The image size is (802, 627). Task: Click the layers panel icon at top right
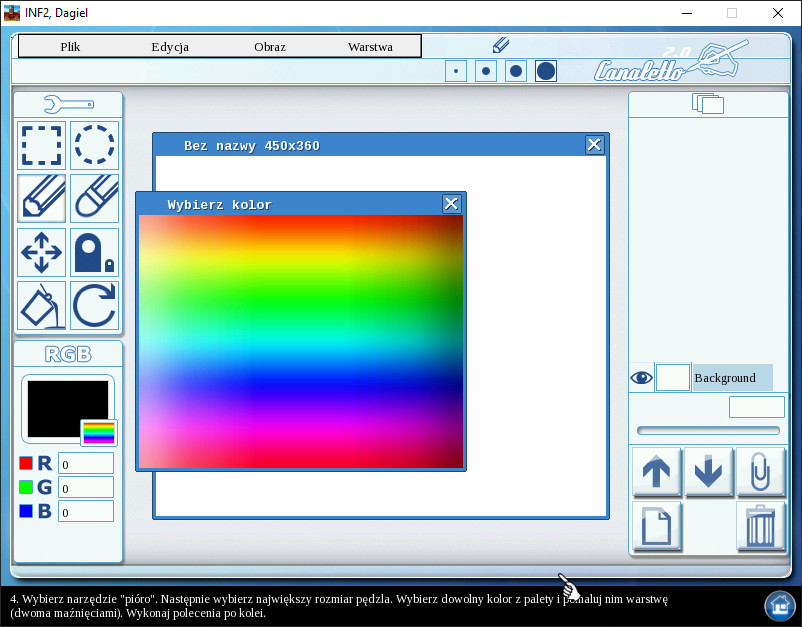708,102
